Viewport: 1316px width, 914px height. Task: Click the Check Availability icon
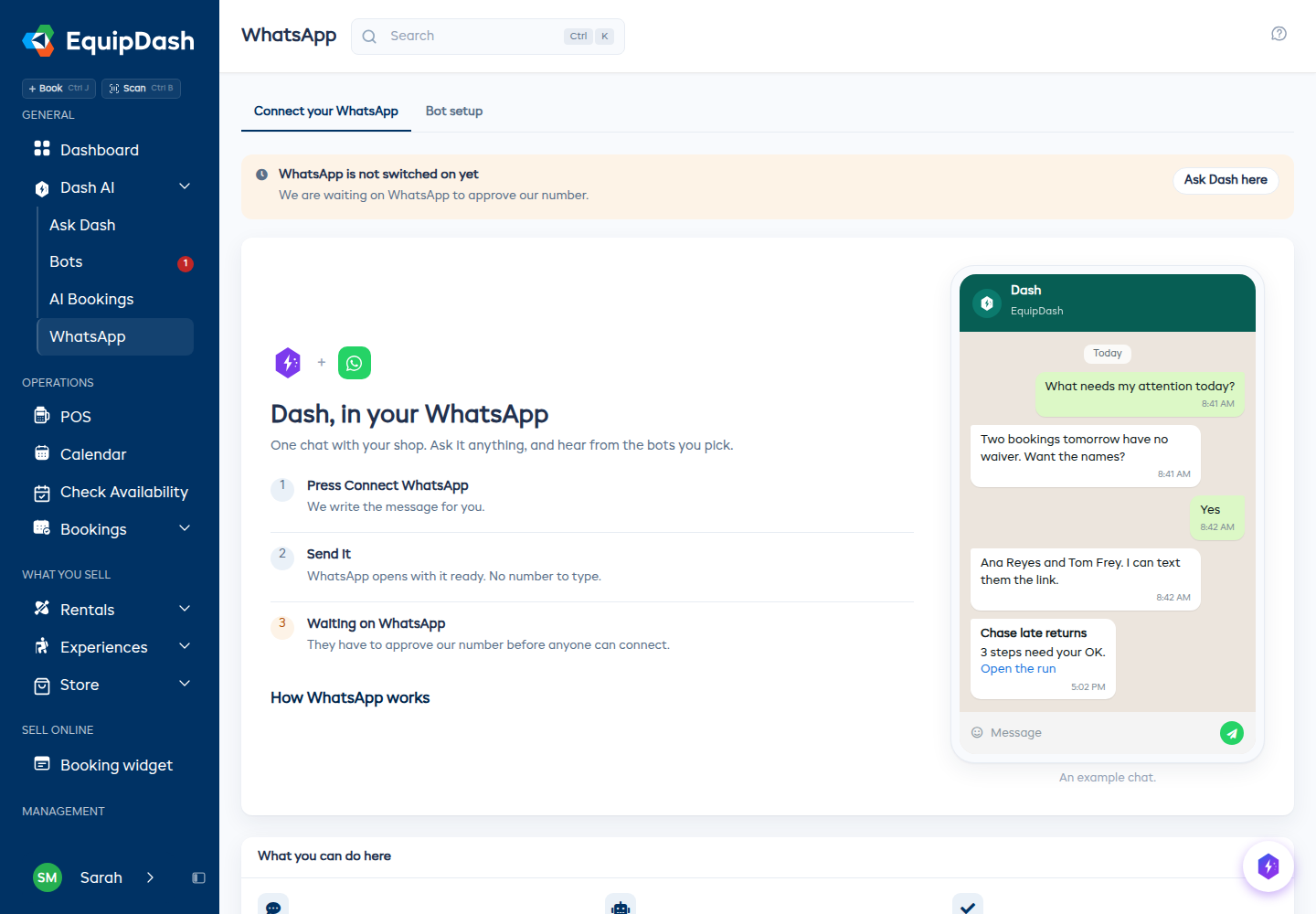coord(42,493)
